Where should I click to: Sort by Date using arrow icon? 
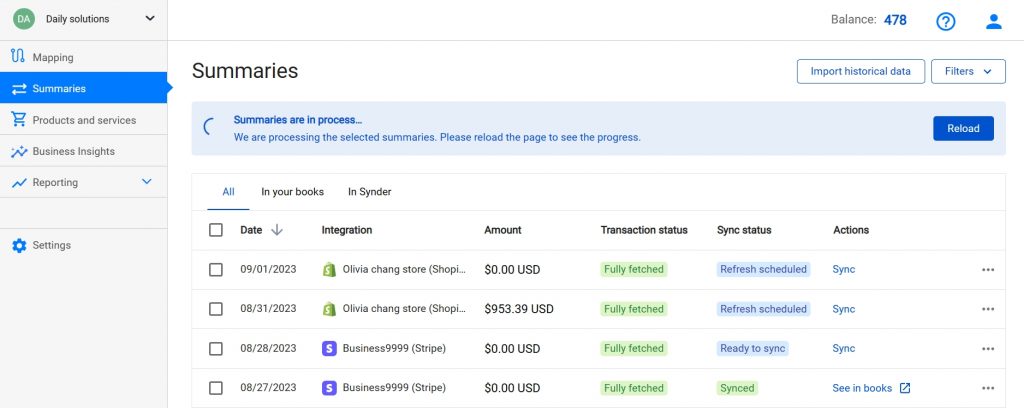coord(277,230)
